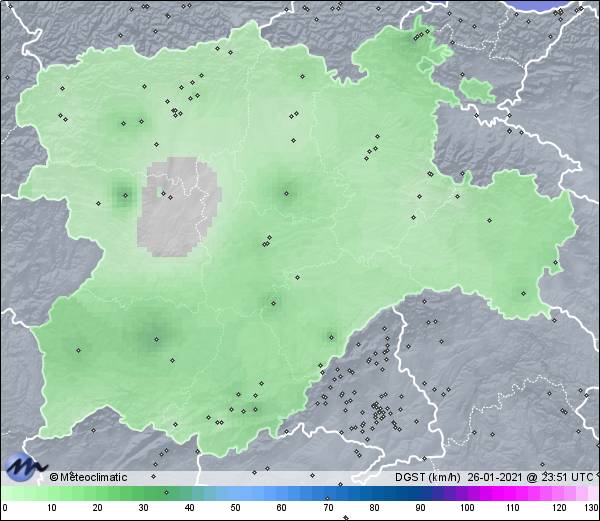Click the grey no-data patch on the map

click(177, 207)
